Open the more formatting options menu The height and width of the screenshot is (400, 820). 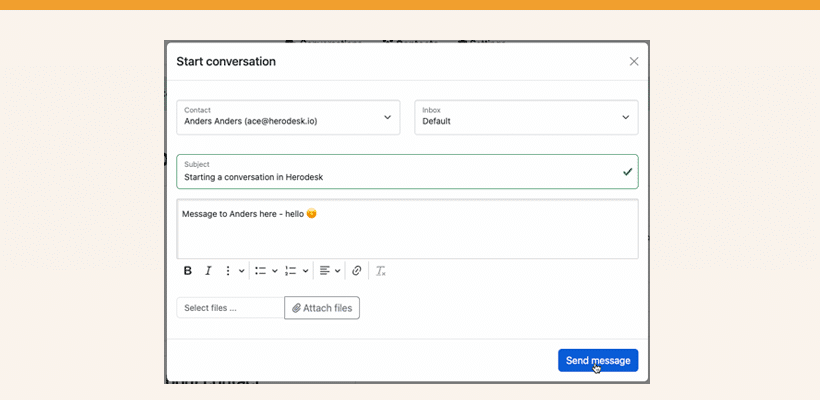[x=227, y=271]
